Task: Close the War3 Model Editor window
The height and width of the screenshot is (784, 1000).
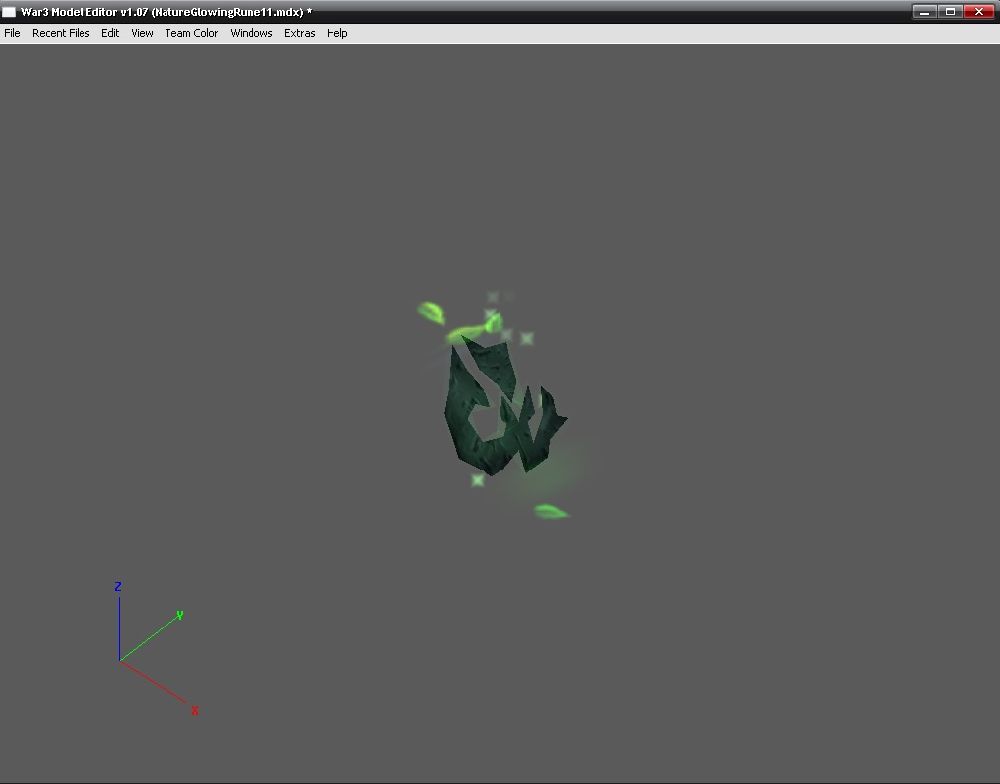Action: (978, 11)
